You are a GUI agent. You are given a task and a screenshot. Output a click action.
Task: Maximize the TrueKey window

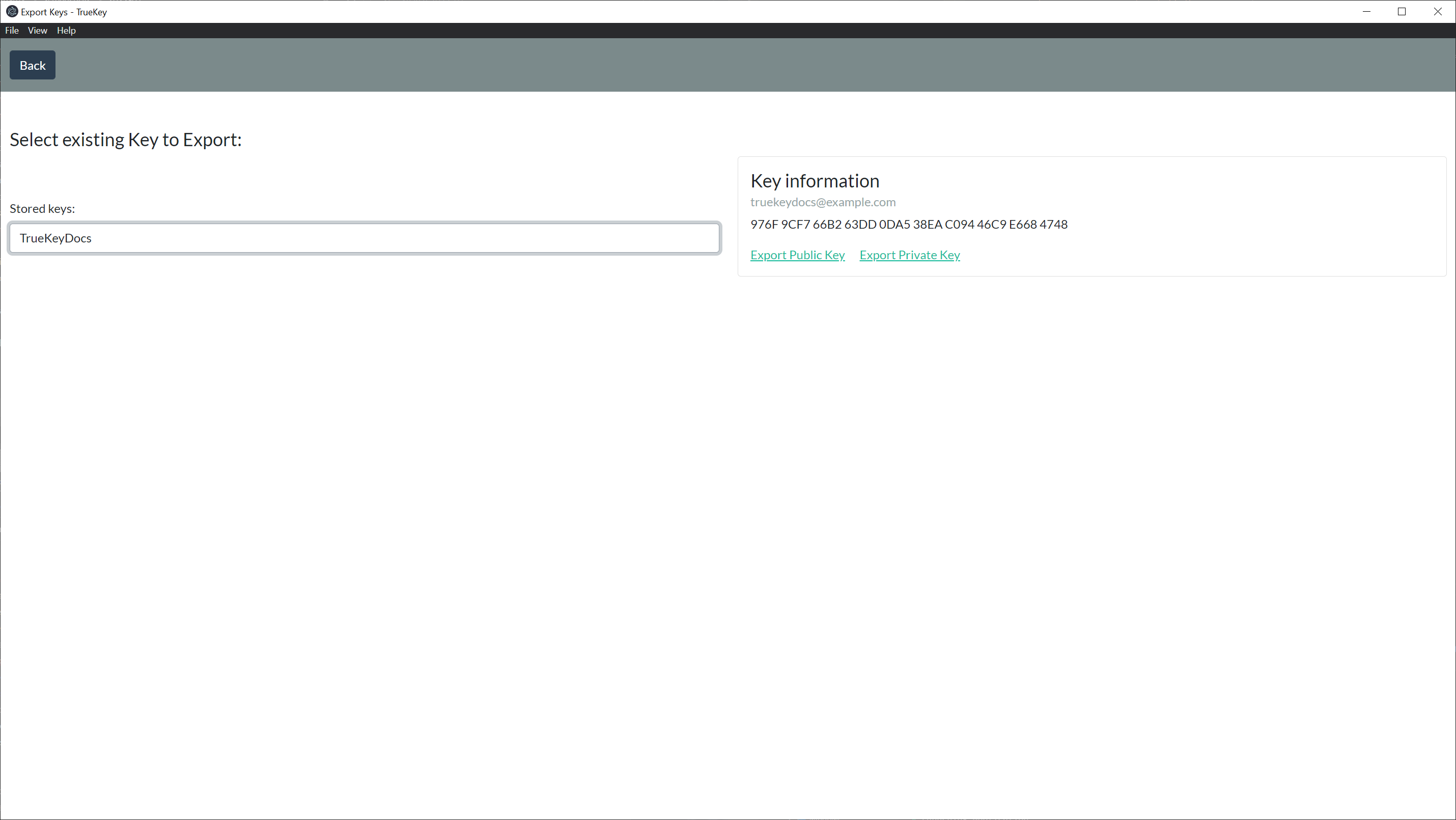coord(1402,11)
